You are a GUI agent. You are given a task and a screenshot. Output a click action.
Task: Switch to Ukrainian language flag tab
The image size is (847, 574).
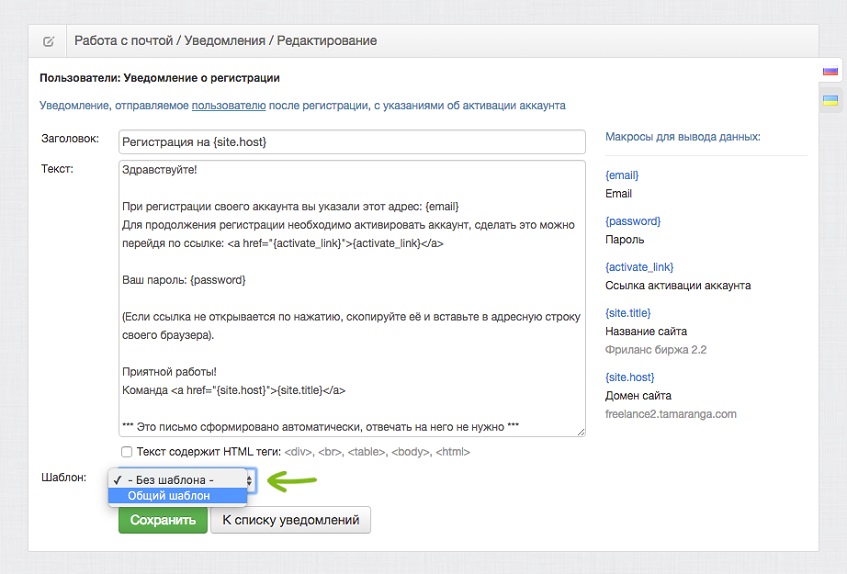pyautogui.click(x=830, y=100)
